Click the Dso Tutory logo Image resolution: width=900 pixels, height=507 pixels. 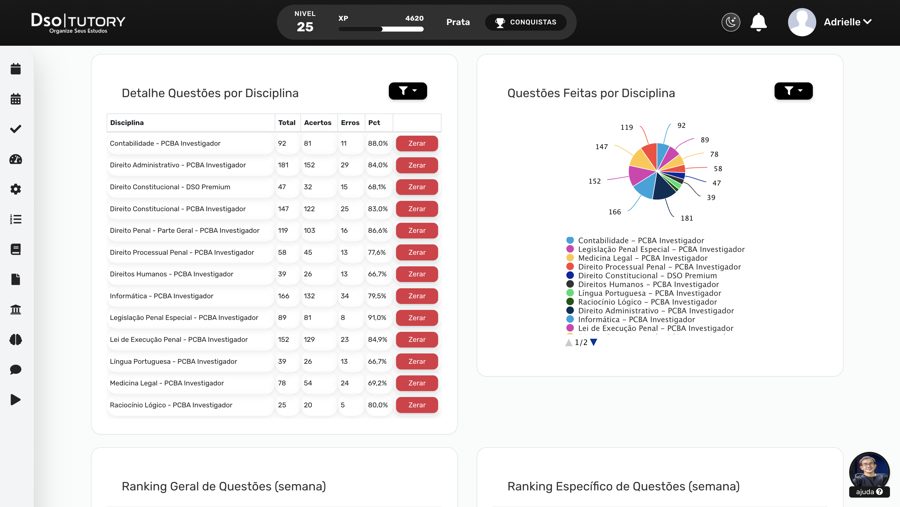click(78, 23)
